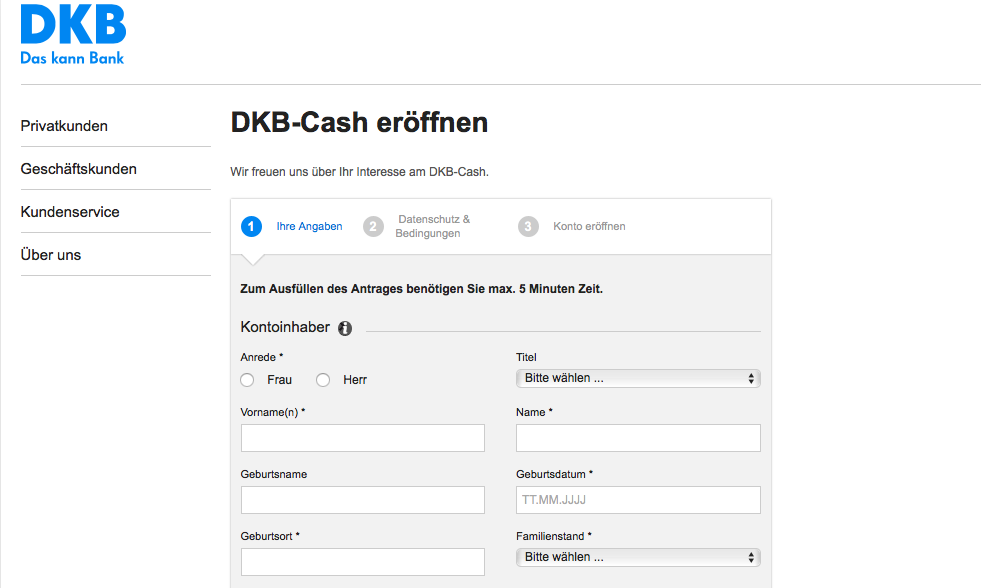999x588 pixels.
Task: Open the Kontoinhaber info icon
Action: click(x=345, y=328)
